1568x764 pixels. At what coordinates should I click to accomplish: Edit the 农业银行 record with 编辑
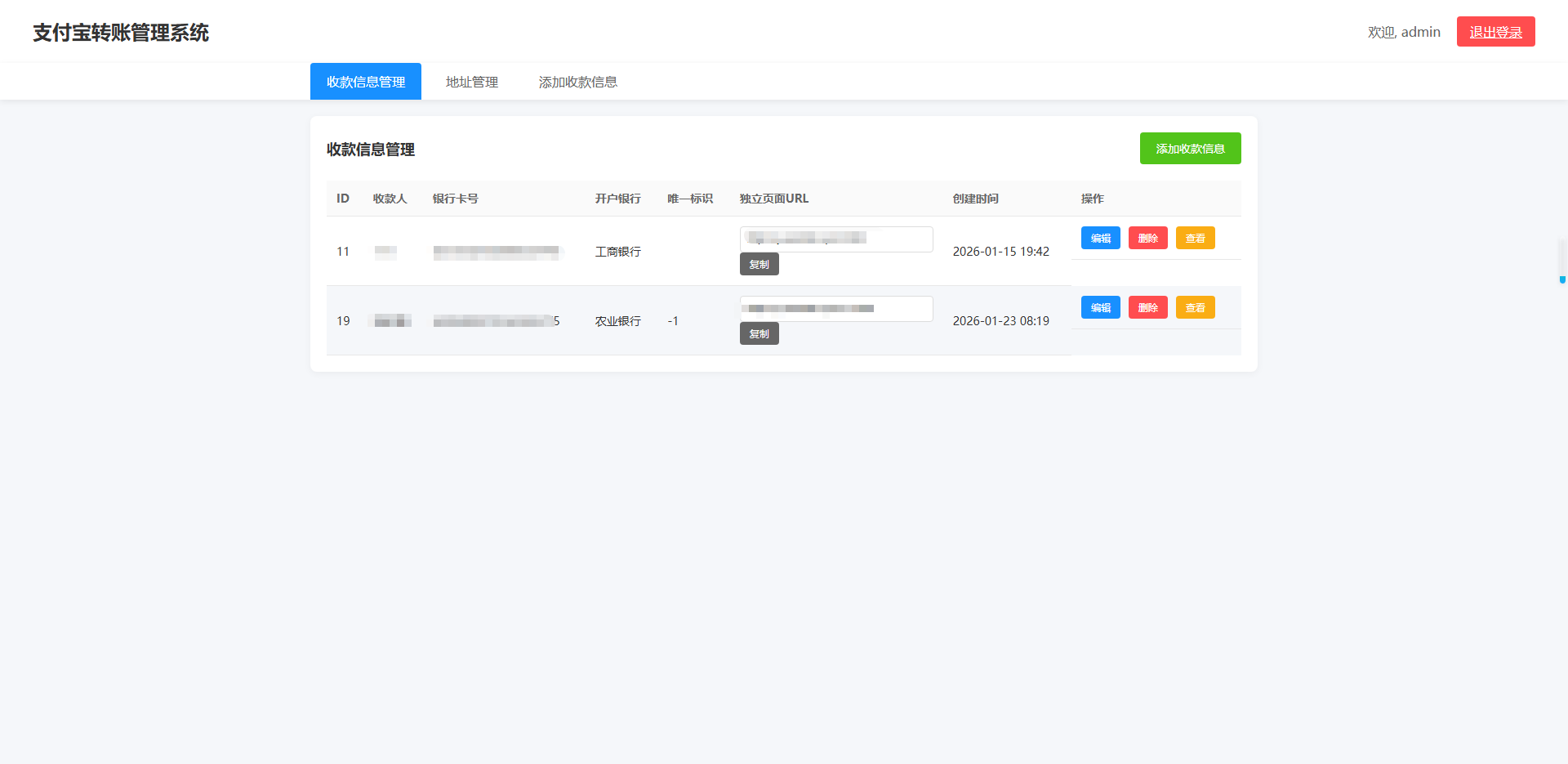(1100, 307)
